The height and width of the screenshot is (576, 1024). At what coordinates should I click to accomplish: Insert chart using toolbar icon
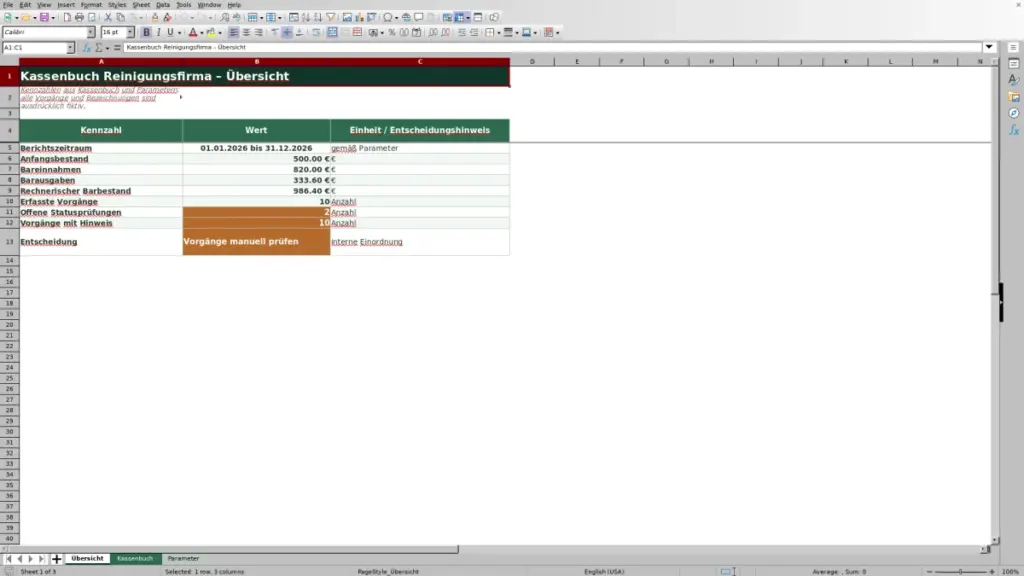(x=359, y=17)
